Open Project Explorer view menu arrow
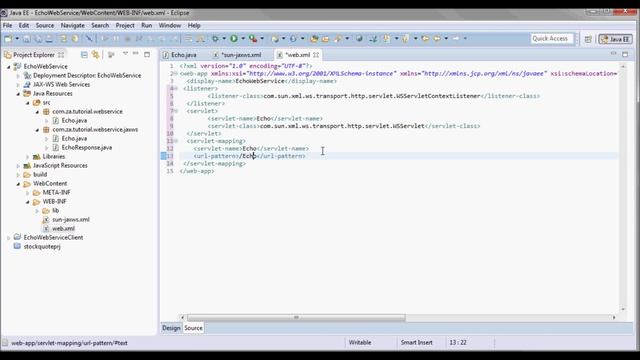Viewport: 640px width, 360px height. [125, 54]
